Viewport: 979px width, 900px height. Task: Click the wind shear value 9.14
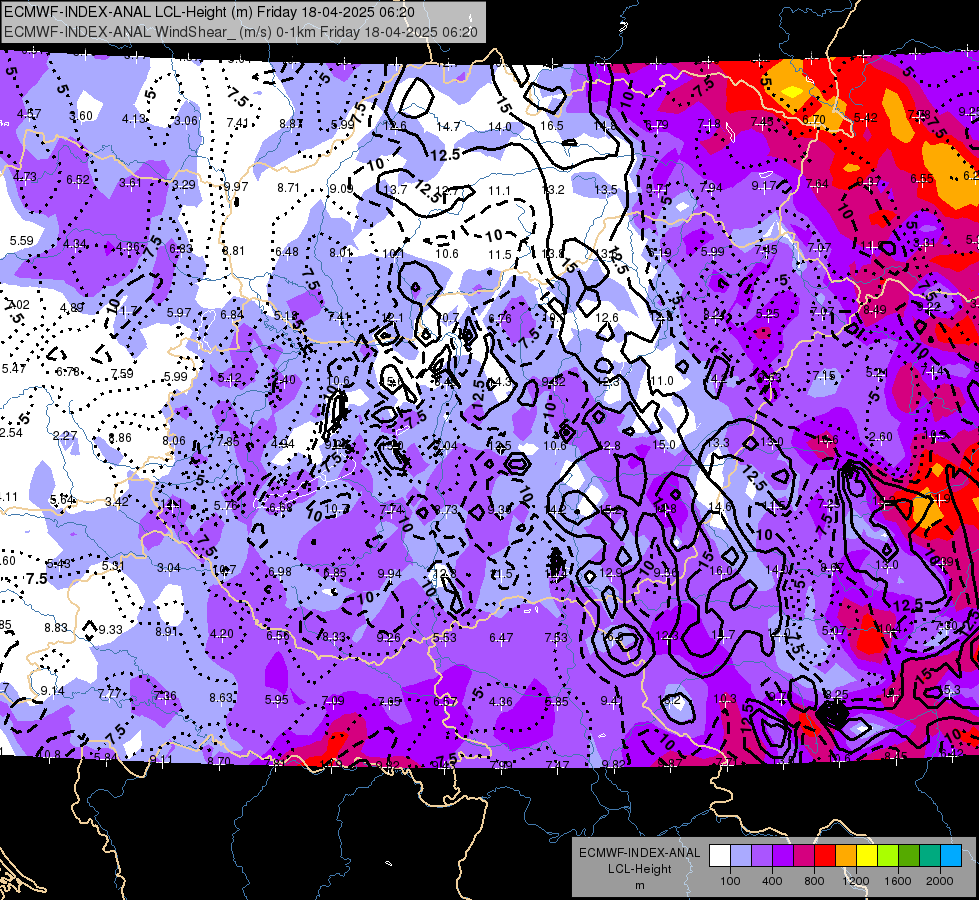pyautogui.click(x=52, y=691)
